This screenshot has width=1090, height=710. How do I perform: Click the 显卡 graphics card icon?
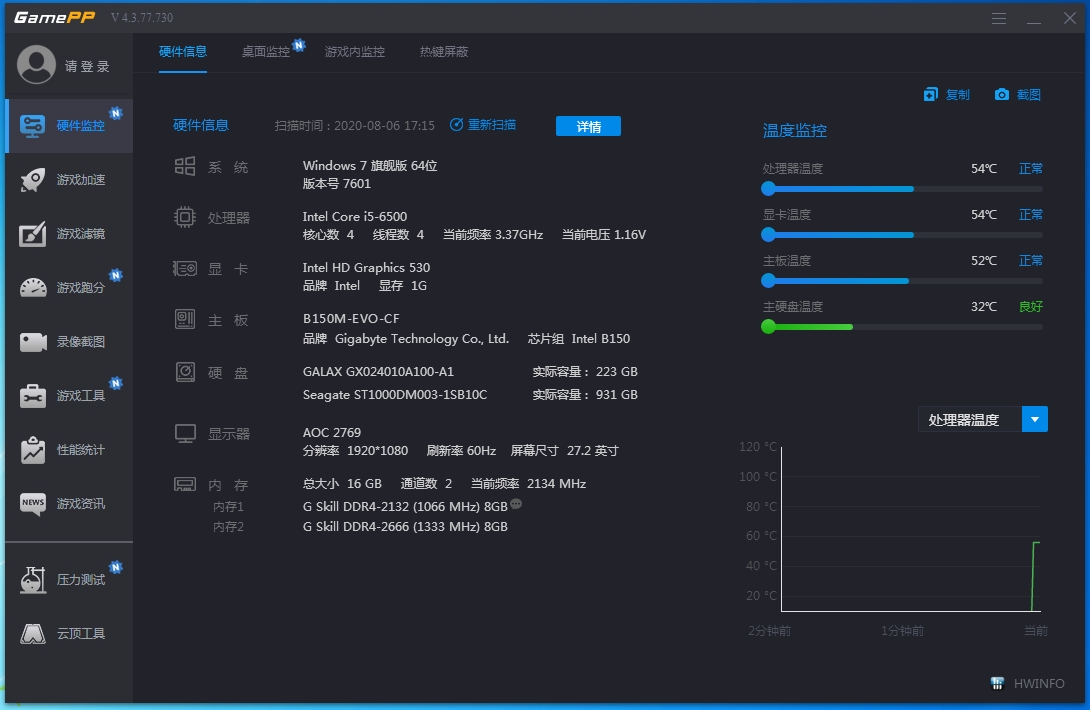click(185, 268)
